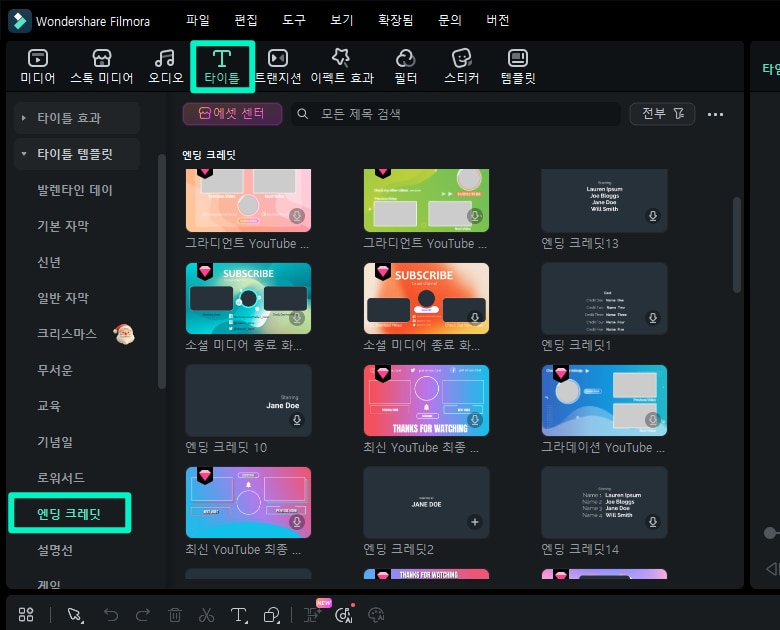The width and height of the screenshot is (780, 630).
Task: Open the 필터 (Filters) panel
Action: (406, 66)
